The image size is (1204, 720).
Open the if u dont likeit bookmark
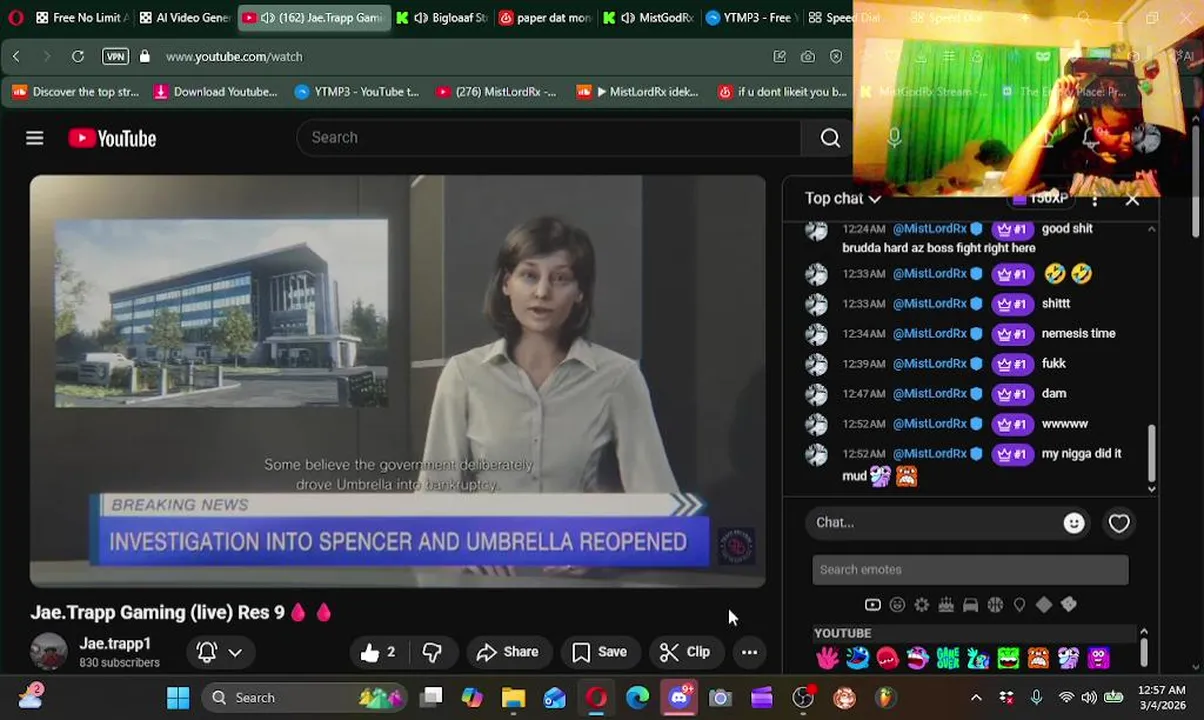(x=783, y=92)
